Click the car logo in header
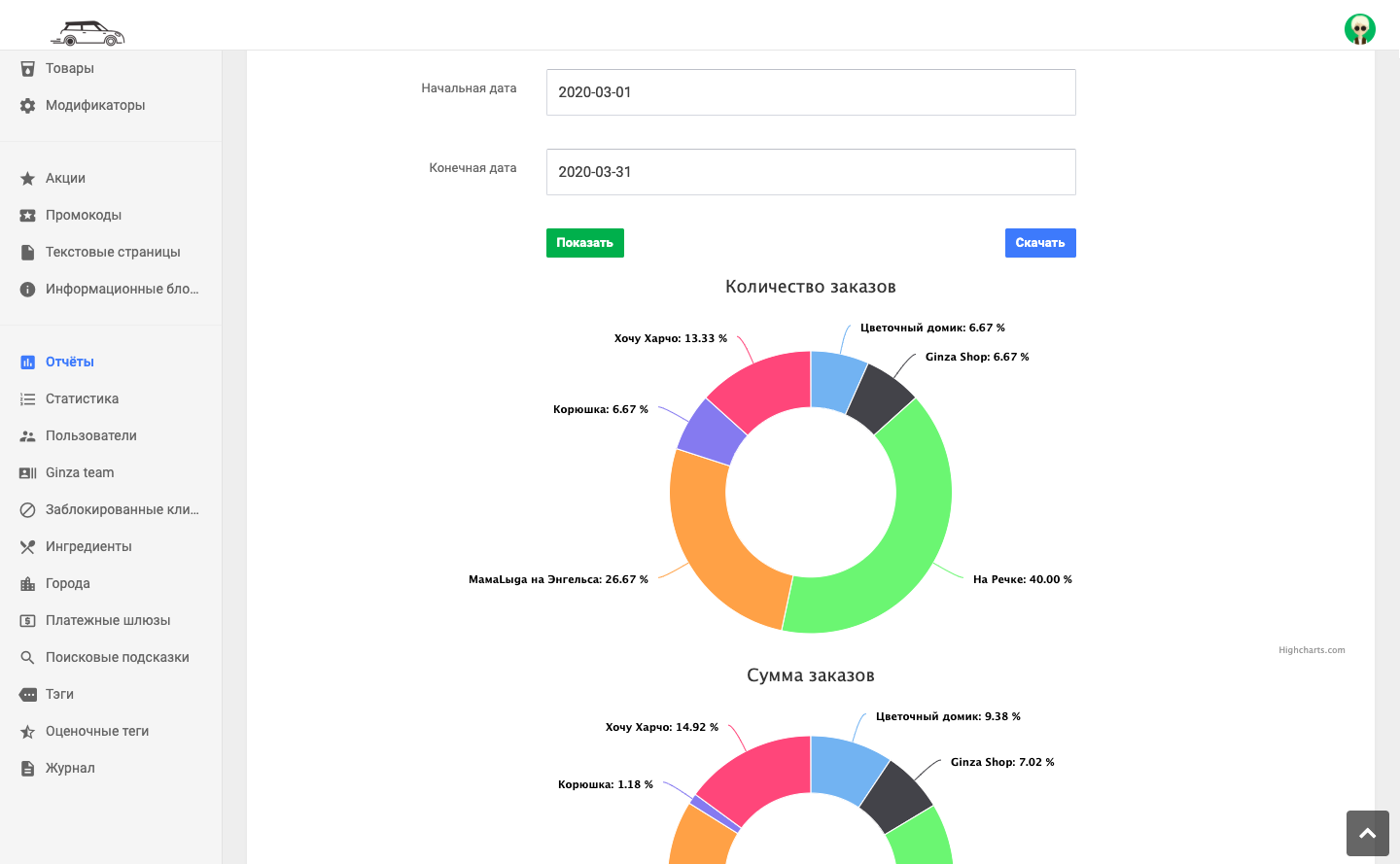The height and width of the screenshot is (864, 1400). [x=87, y=33]
